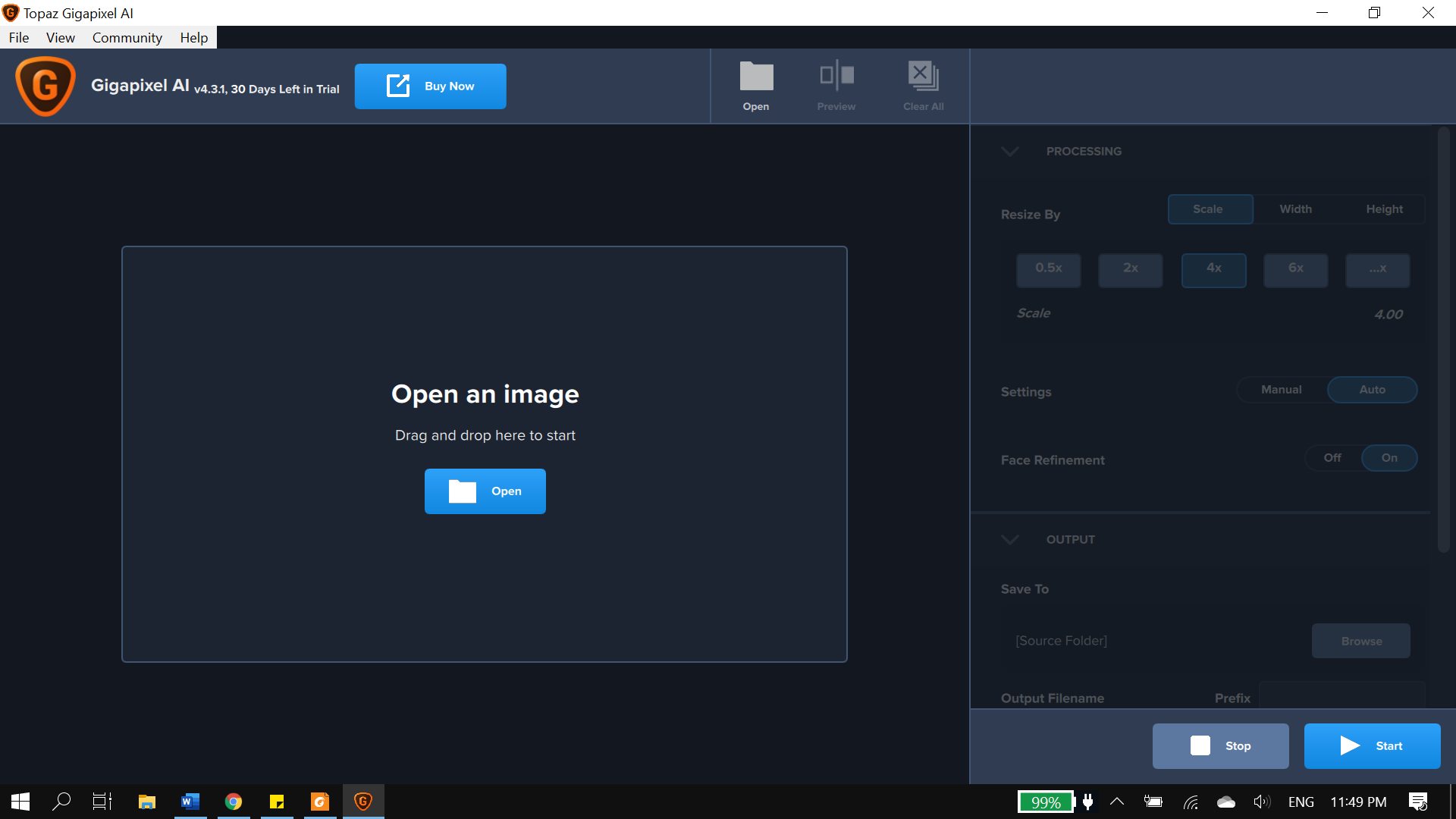Click the OneDrive cloud tray icon
Image resolution: width=1456 pixels, height=819 pixels.
pyautogui.click(x=1226, y=802)
